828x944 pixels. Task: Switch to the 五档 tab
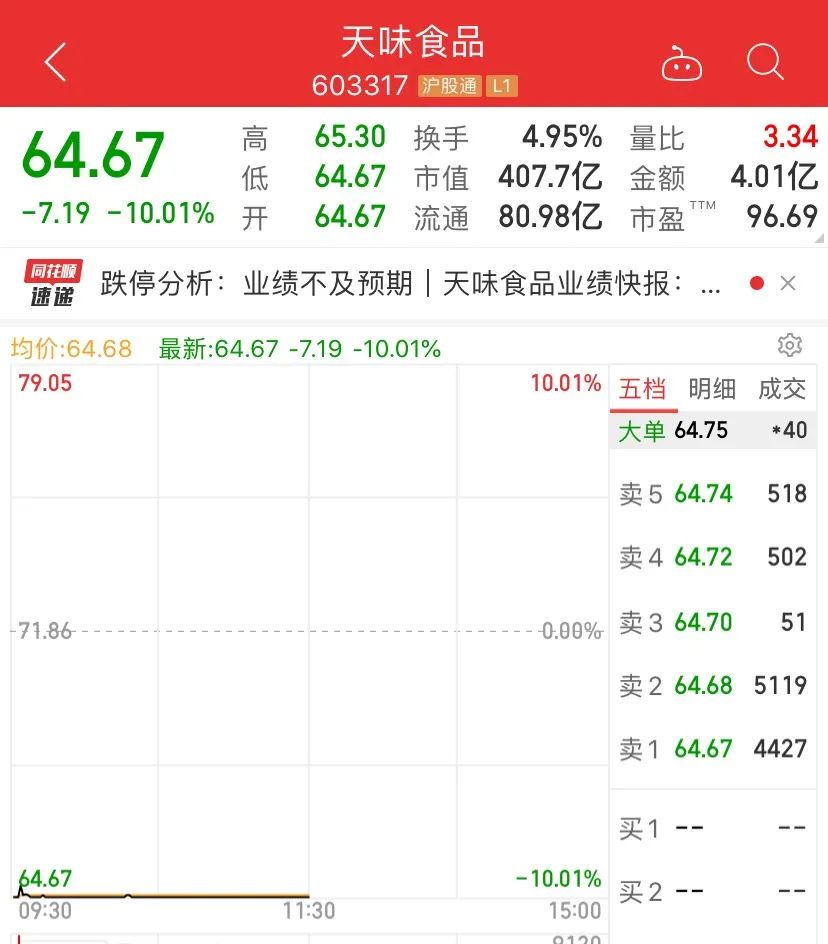pyautogui.click(x=642, y=389)
